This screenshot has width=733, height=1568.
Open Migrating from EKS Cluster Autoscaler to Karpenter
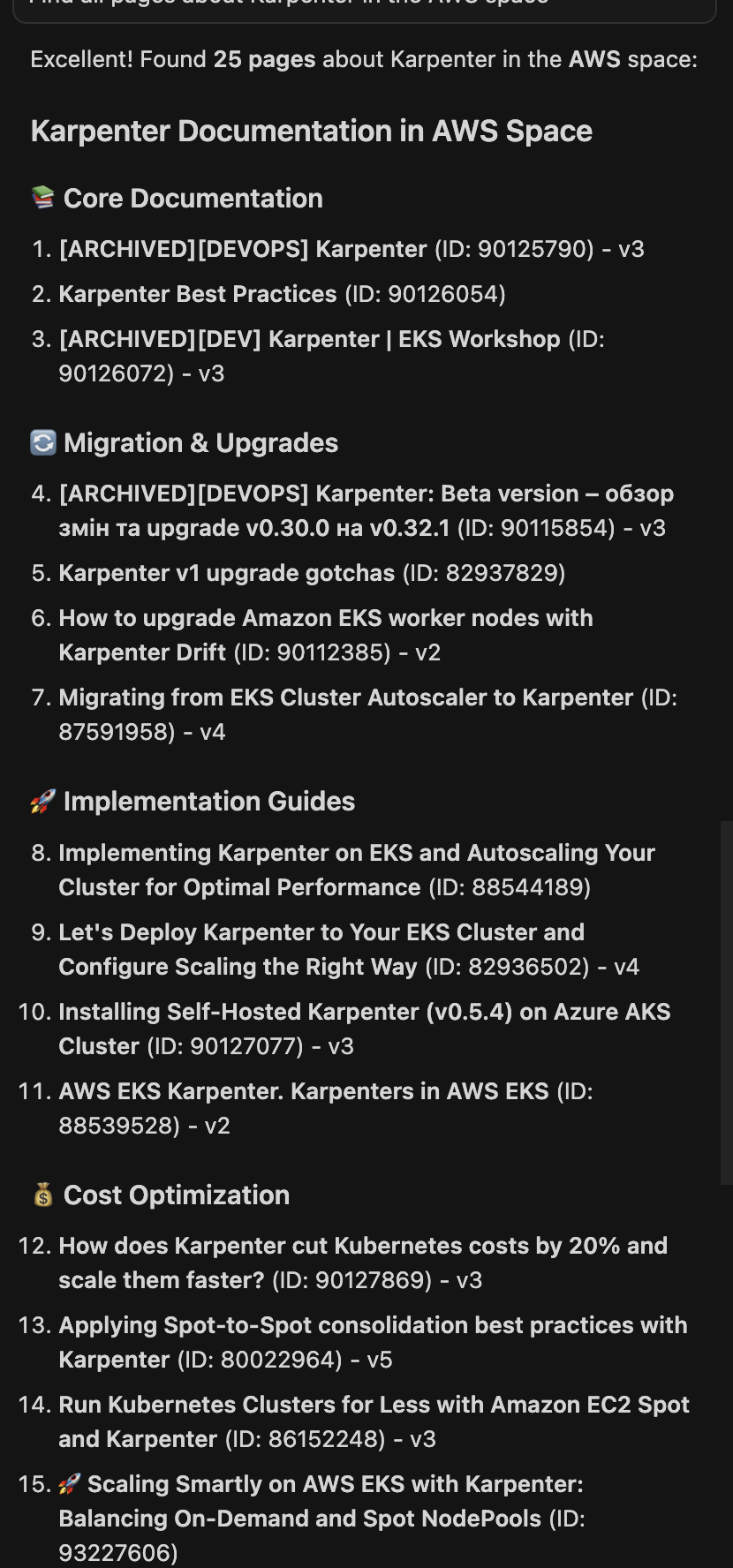tap(345, 697)
